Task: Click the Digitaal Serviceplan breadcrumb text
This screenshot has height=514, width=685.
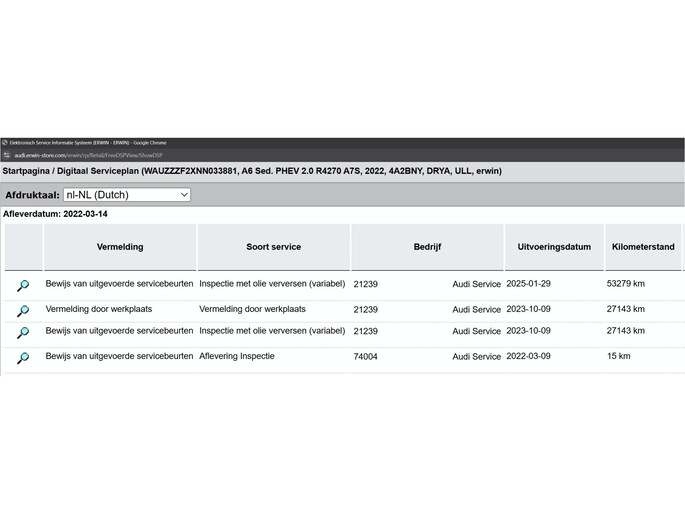Action: pos(101,171)
